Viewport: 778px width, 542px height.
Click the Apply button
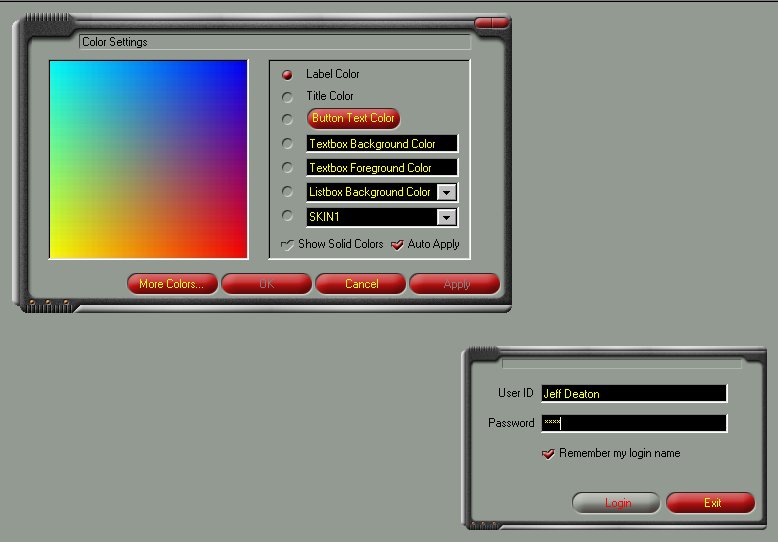(456, 284)
